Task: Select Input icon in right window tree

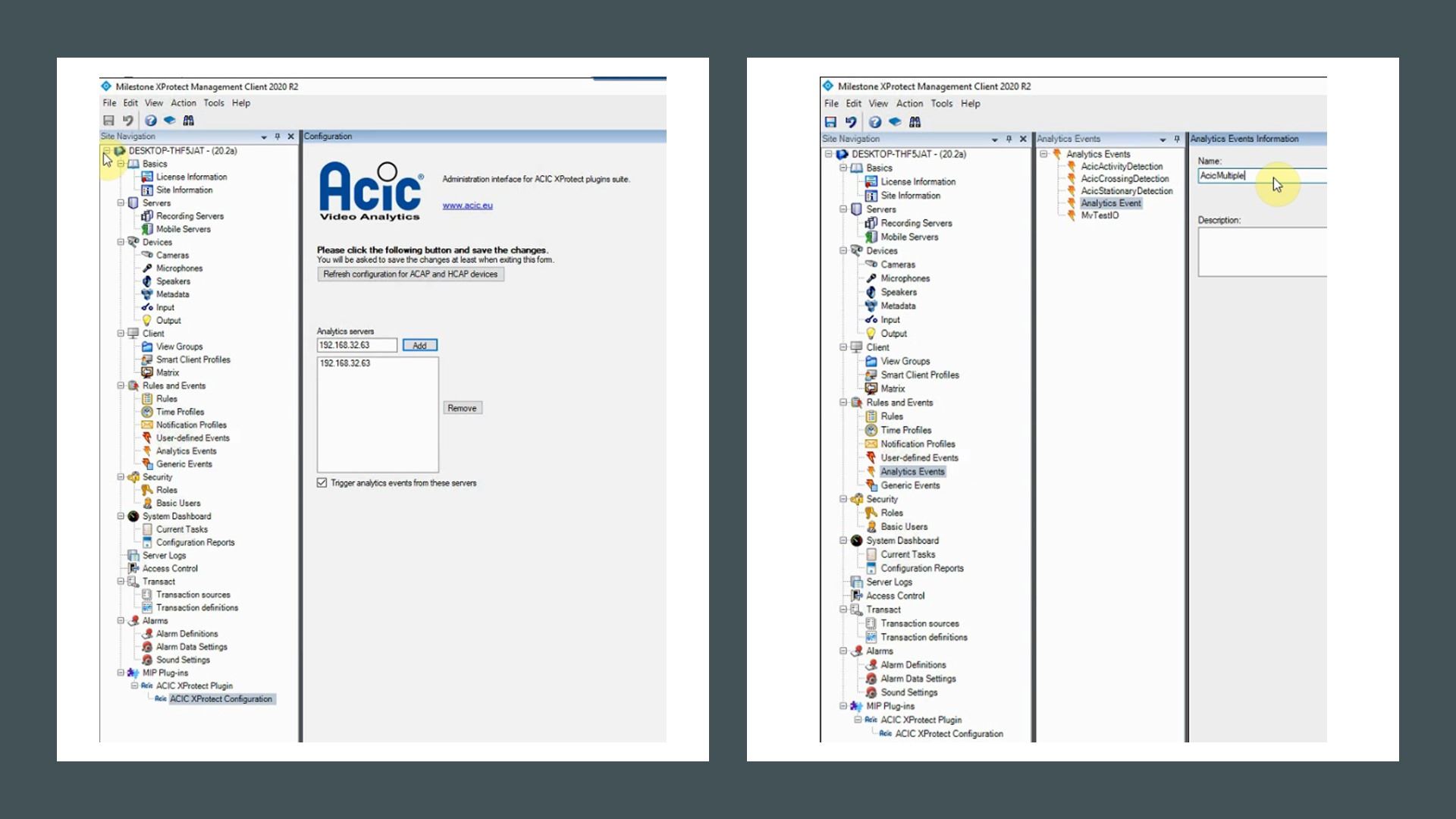Action: click(x=871, y=319)
